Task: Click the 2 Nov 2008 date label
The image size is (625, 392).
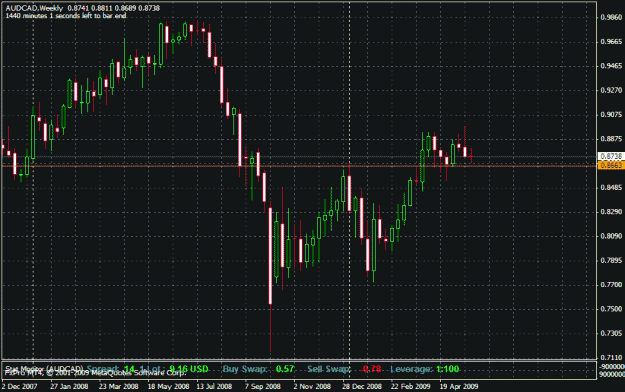Action: pyautogui.click(x=312, y=386)
